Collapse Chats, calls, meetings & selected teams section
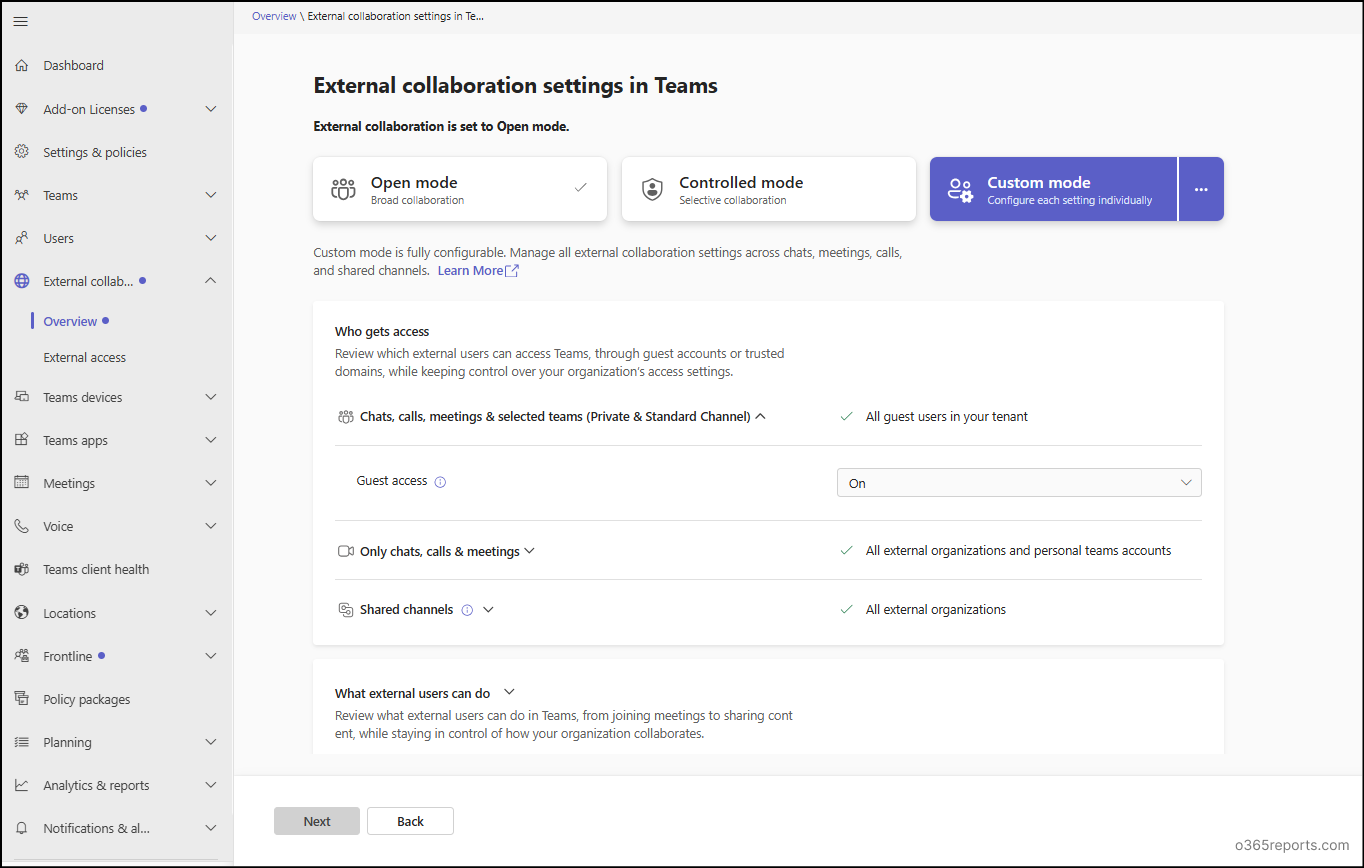Viewport: 1364px width, 868px height. pyautogui.click(x=761, y=416)
